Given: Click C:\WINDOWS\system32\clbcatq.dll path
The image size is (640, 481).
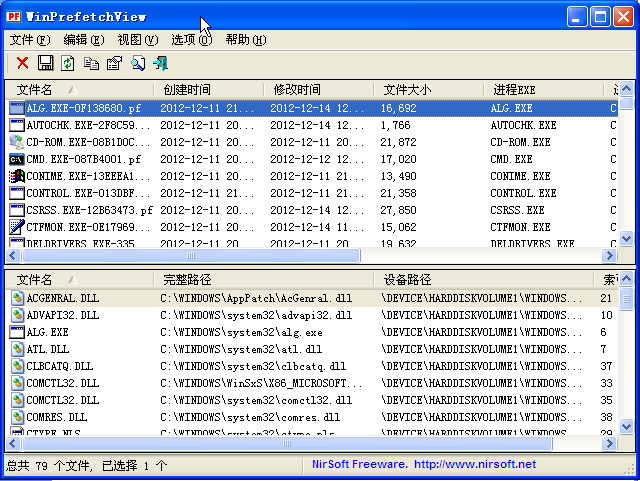Looking at the screenshot, I should 253,366.
